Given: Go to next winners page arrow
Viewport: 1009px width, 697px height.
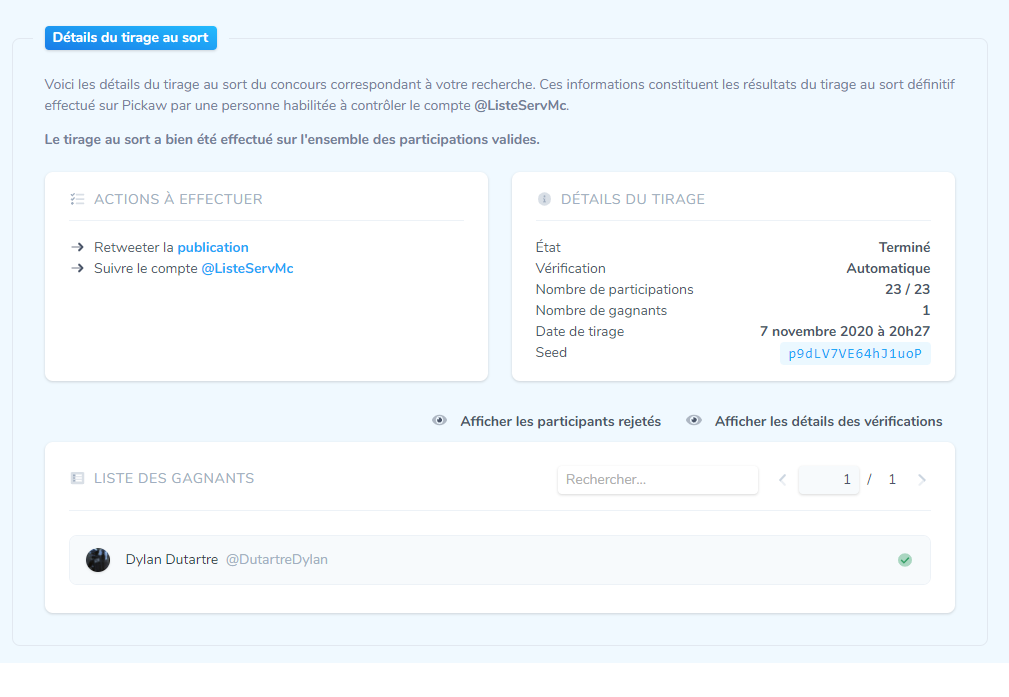Looking at the screenshot, I should pos(921,479).
